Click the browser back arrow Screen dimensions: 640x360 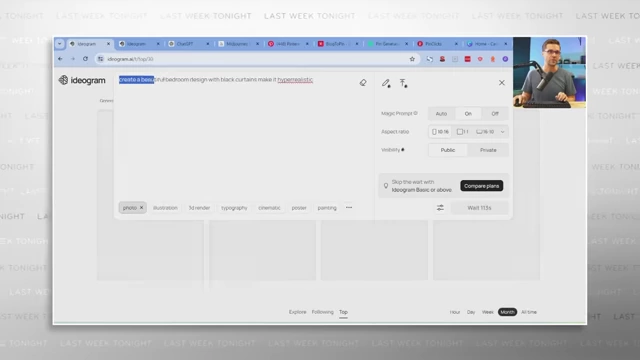pyautogui.click(x=60, y=59)
